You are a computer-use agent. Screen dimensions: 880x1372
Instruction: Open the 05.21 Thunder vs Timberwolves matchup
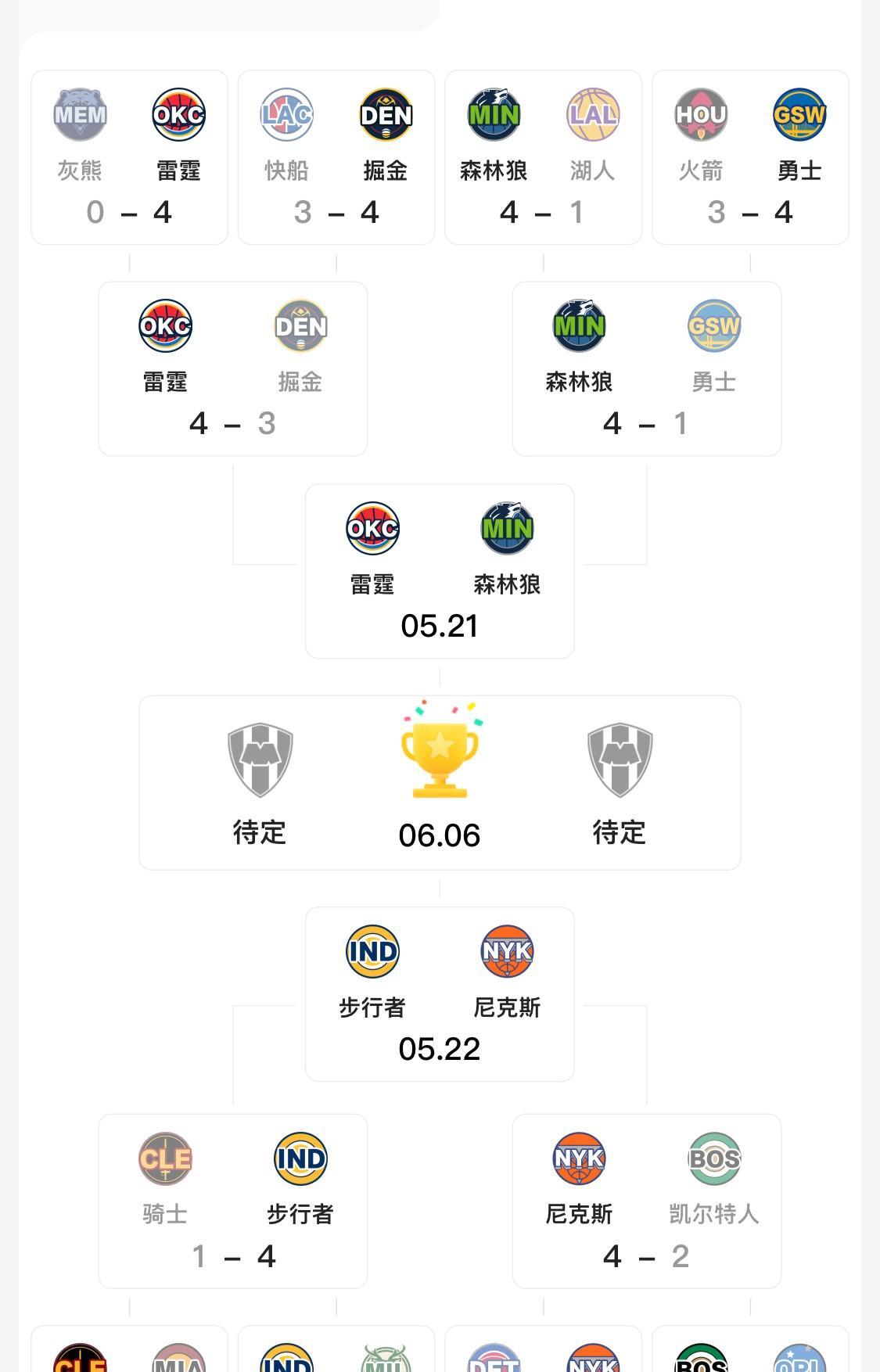(x=440, y=571)
